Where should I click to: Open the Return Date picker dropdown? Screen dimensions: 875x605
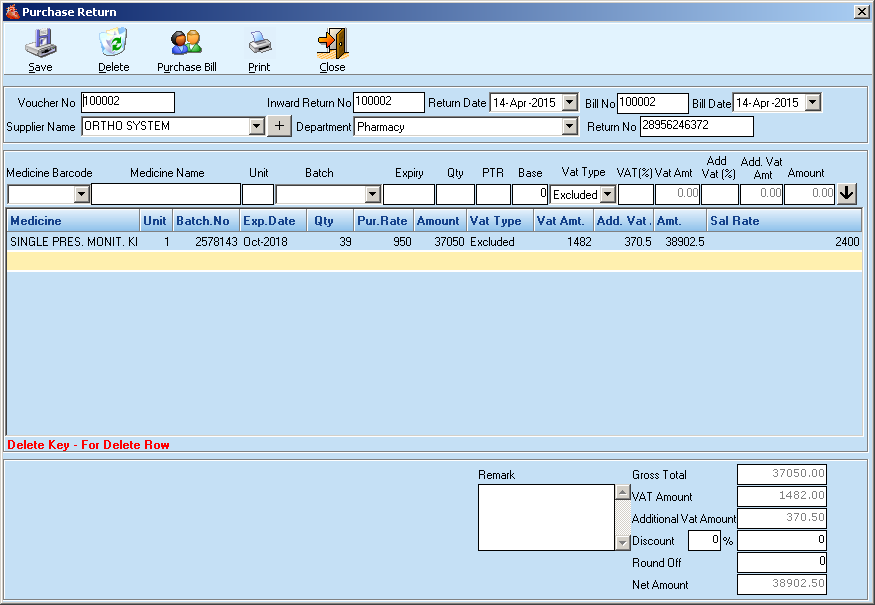click(570, 102)
